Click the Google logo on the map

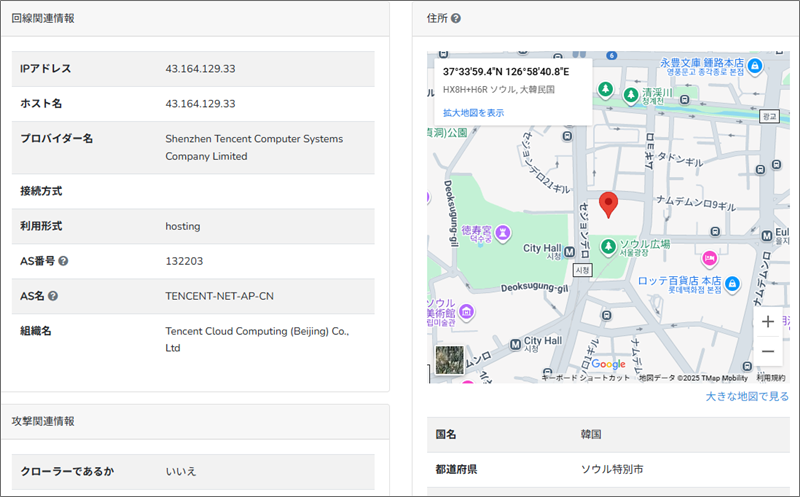tap(608, 364)
